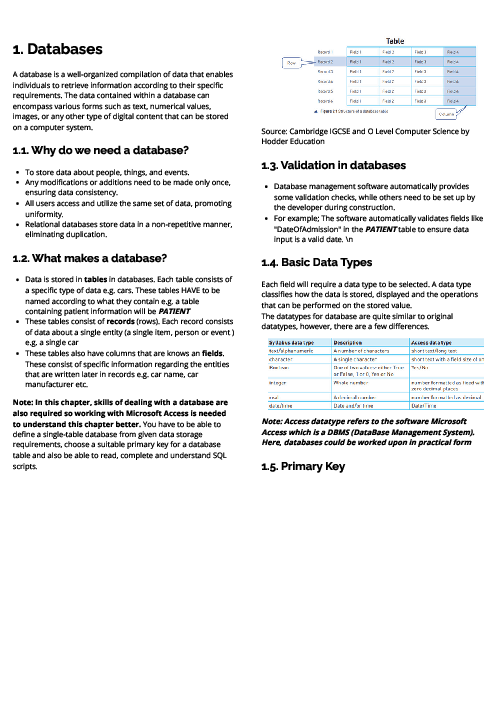Click the "A single character" description cell
Screen dimensions: 496x702
tap(355, 359)
